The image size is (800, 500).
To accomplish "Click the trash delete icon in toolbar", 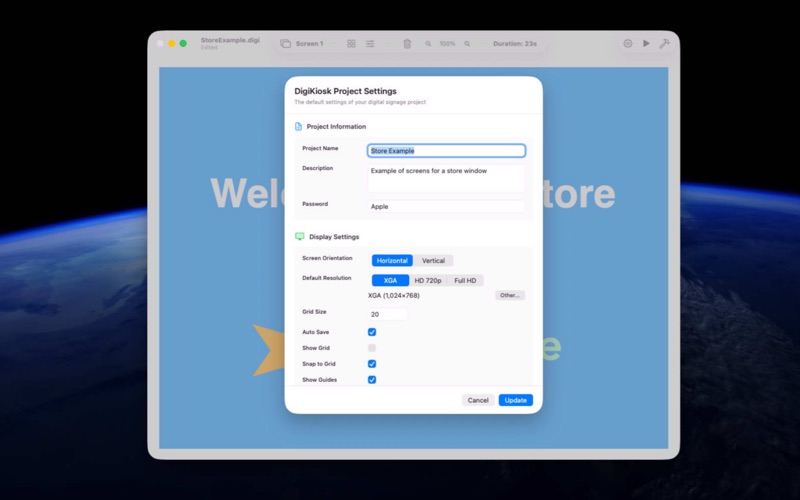I will 407,44.
